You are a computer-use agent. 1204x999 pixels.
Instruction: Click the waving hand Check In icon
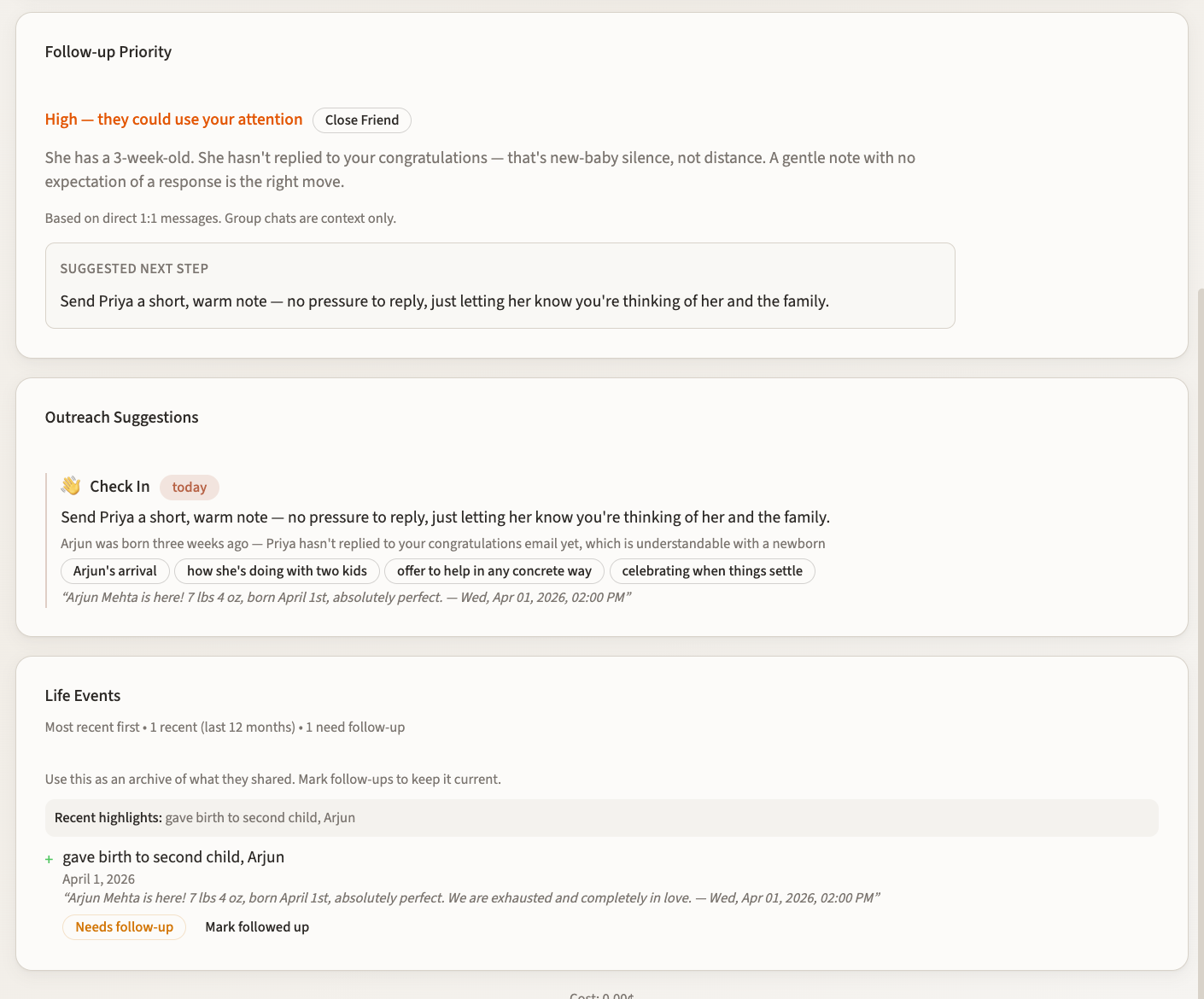coord(70,486)
